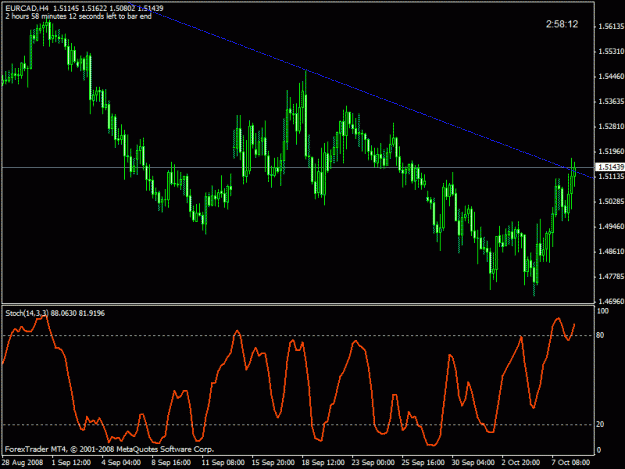Click the 1 Sep 12:00 date label
The image size is (625, 469).
(x=71, y=463)
